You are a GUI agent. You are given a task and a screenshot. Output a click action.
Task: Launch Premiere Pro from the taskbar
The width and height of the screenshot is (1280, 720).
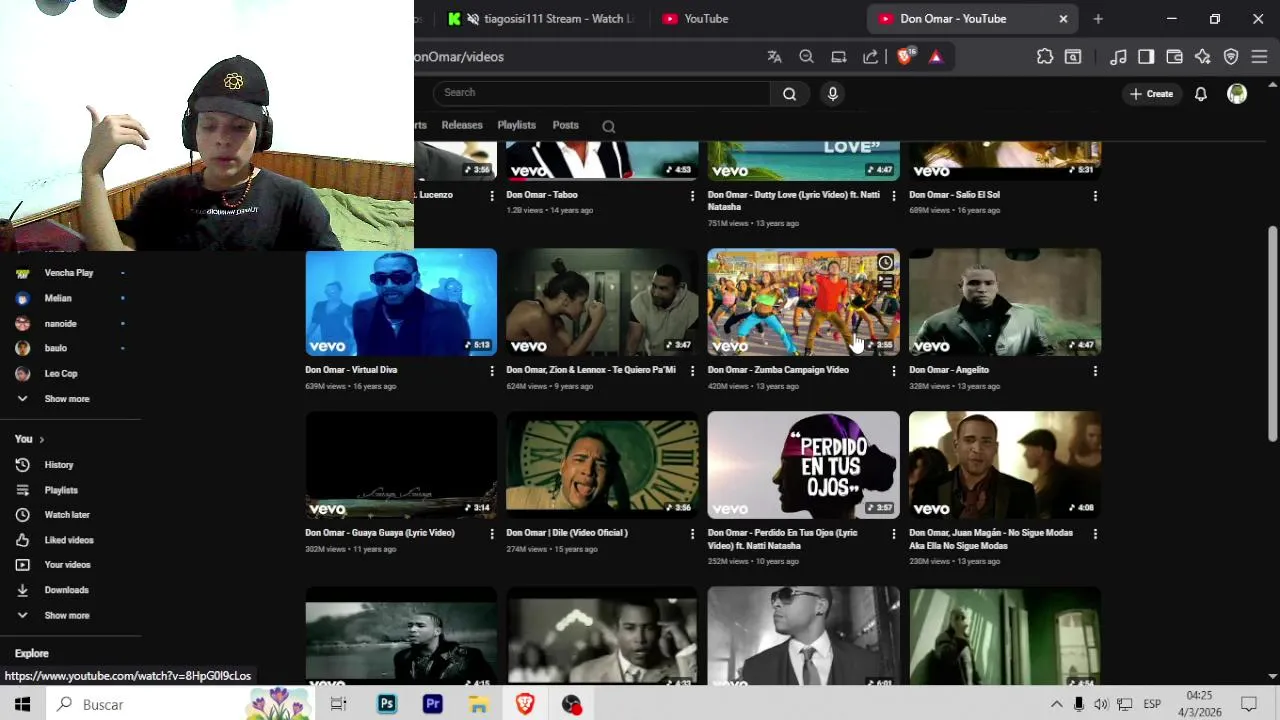pos(433,704)
